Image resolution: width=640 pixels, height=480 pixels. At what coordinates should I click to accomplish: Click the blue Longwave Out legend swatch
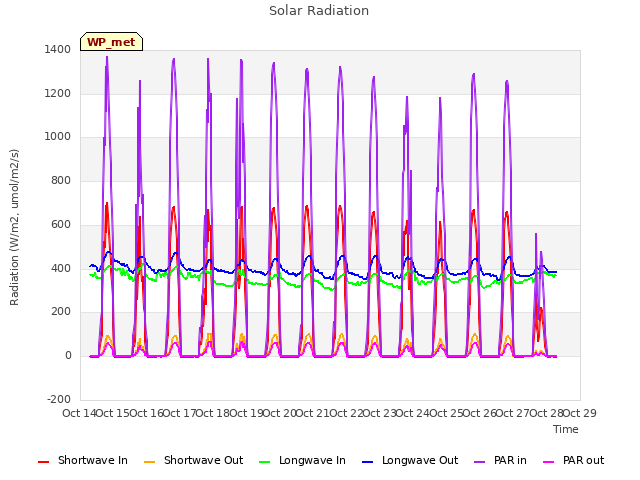coord(368,462)
